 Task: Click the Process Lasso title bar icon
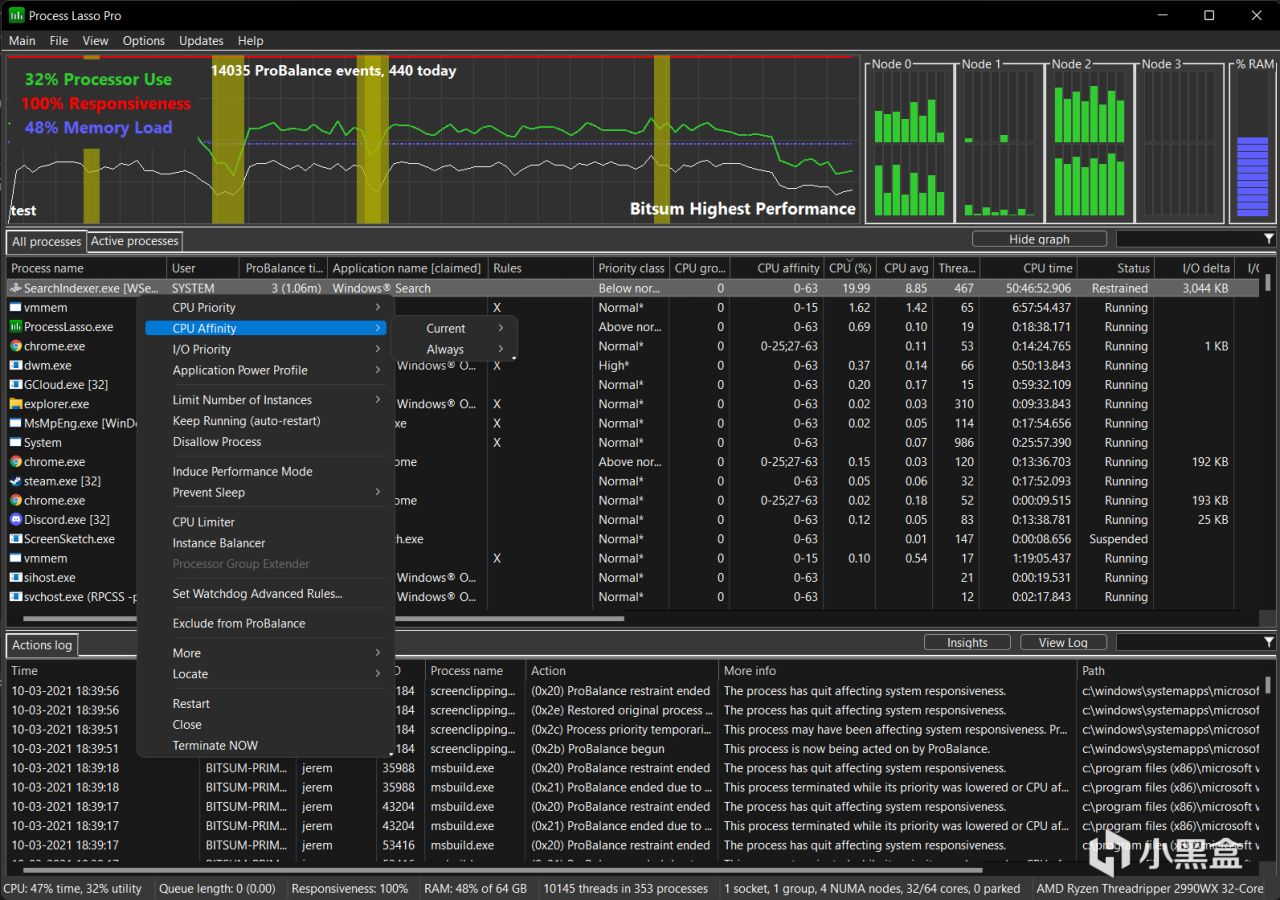pos(16,15)
